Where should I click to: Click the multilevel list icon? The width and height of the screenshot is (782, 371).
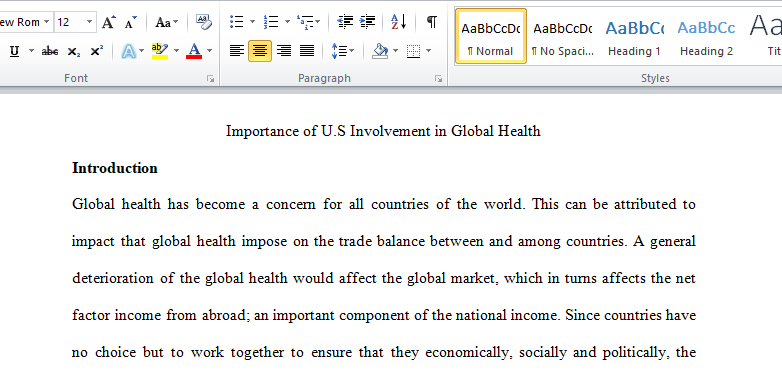(304, 22)
